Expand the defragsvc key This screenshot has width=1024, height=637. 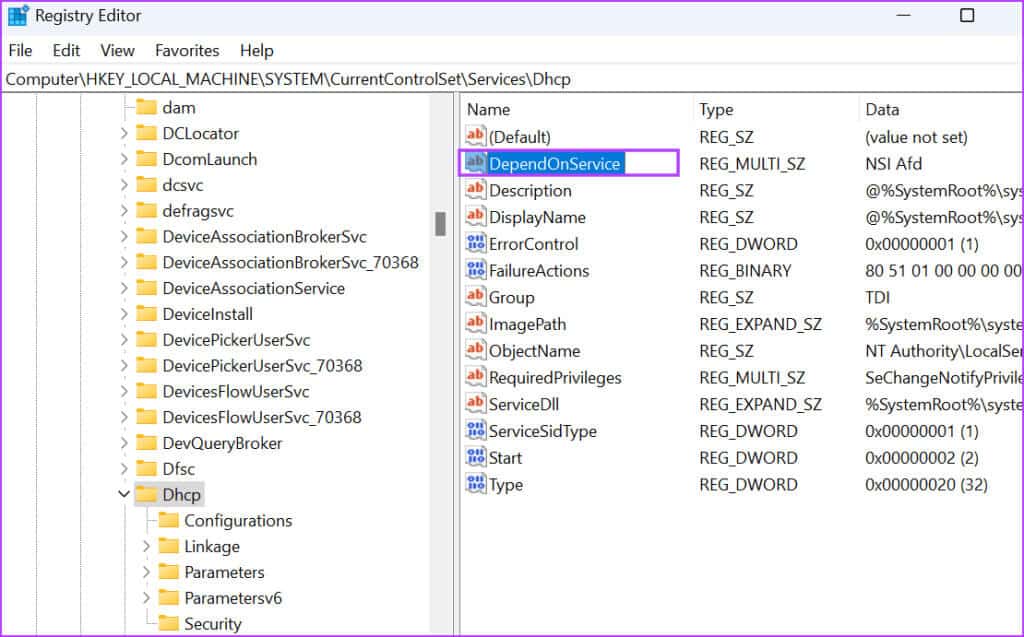click(124, 210)
